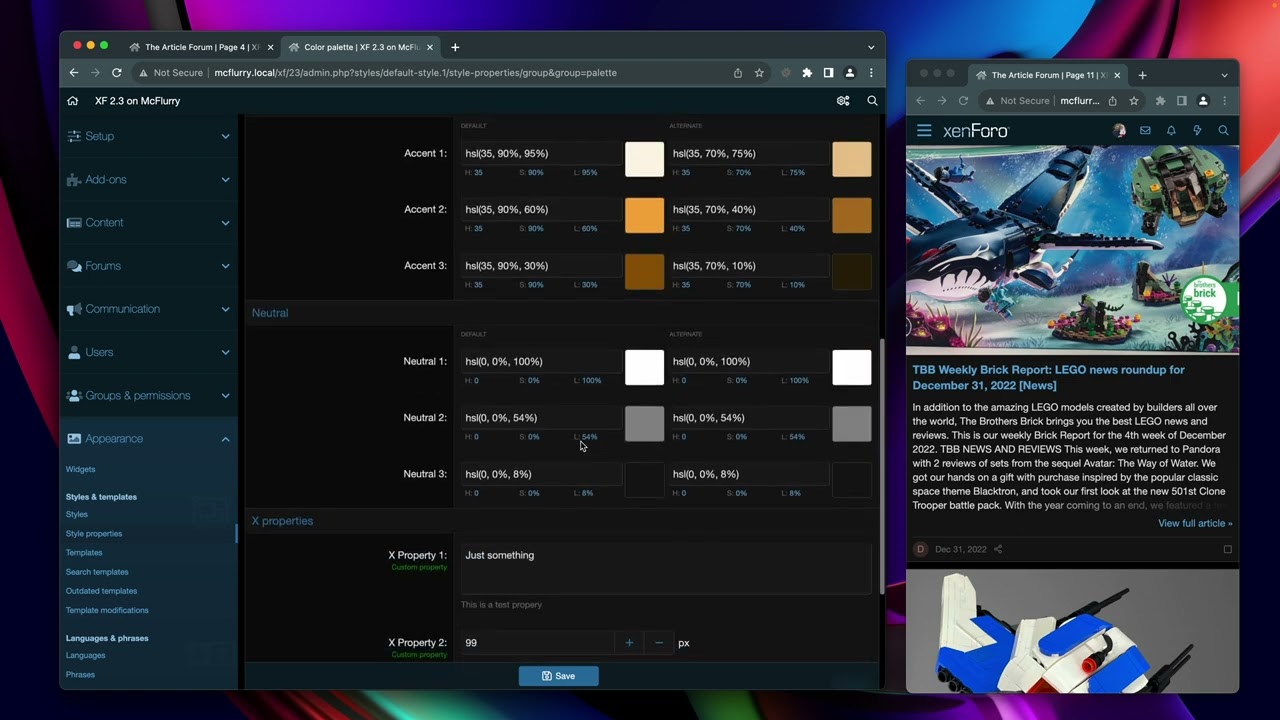Screen dimensions: 1280x720
Task: Bookmark the admin page with the star icon
Action: (759, 73)
